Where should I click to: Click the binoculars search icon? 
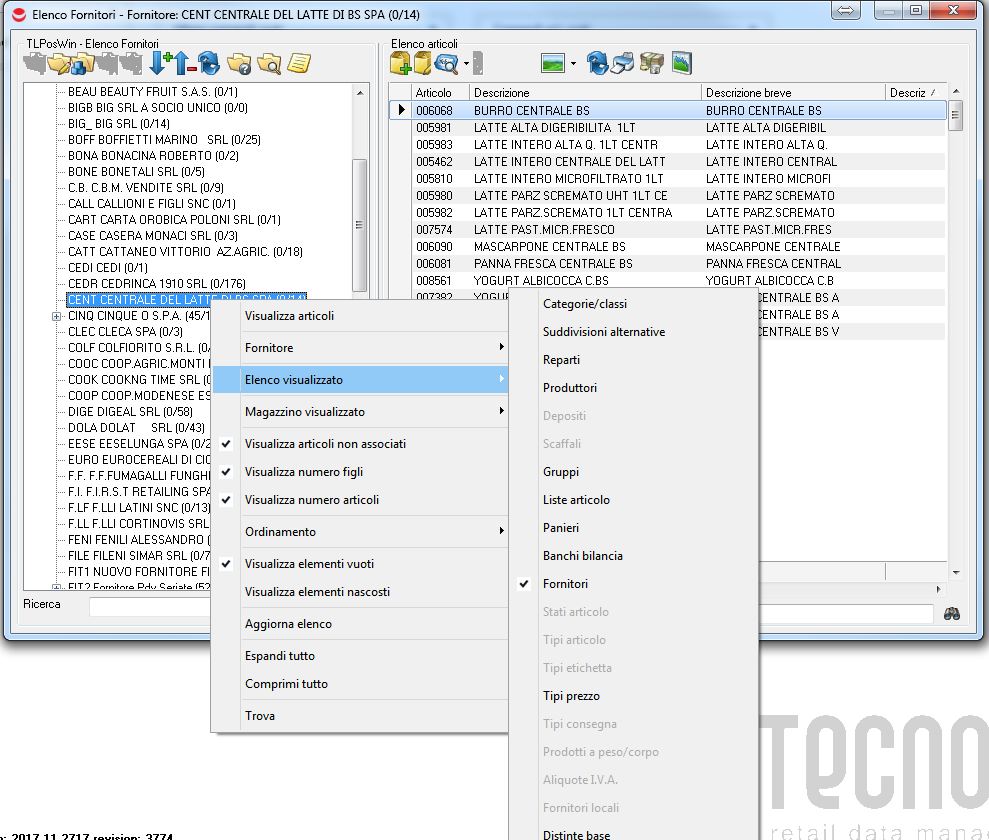(x=951, y=613)
